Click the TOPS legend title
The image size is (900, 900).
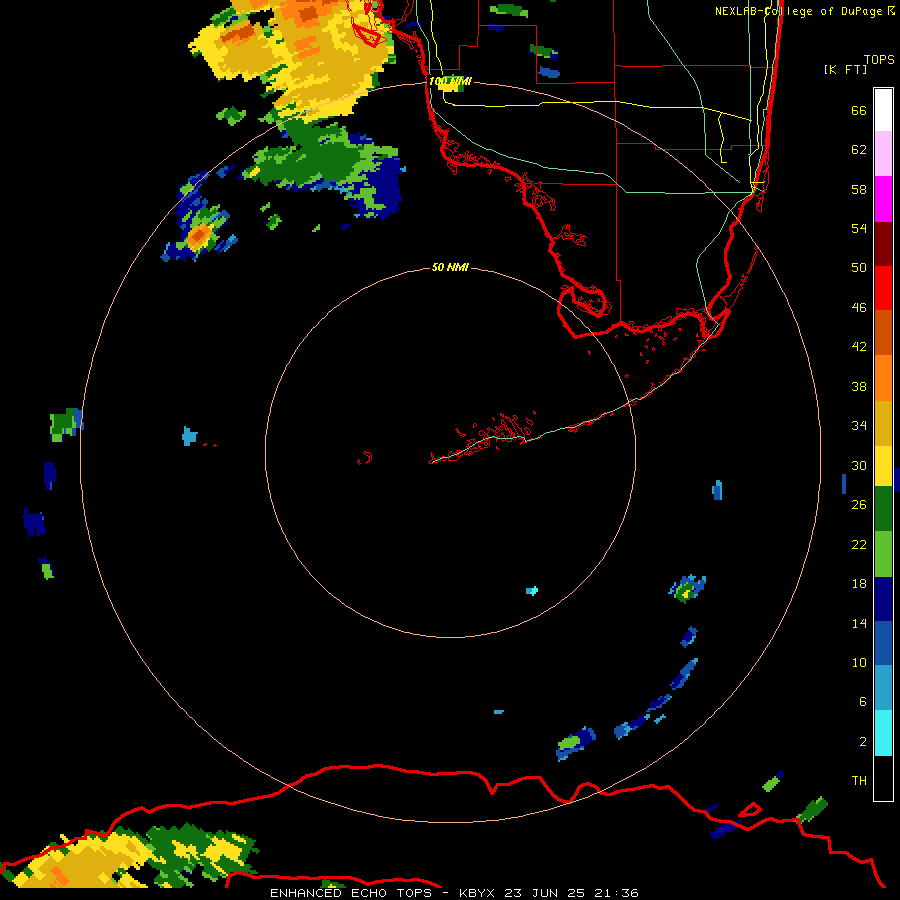[879, 59]
